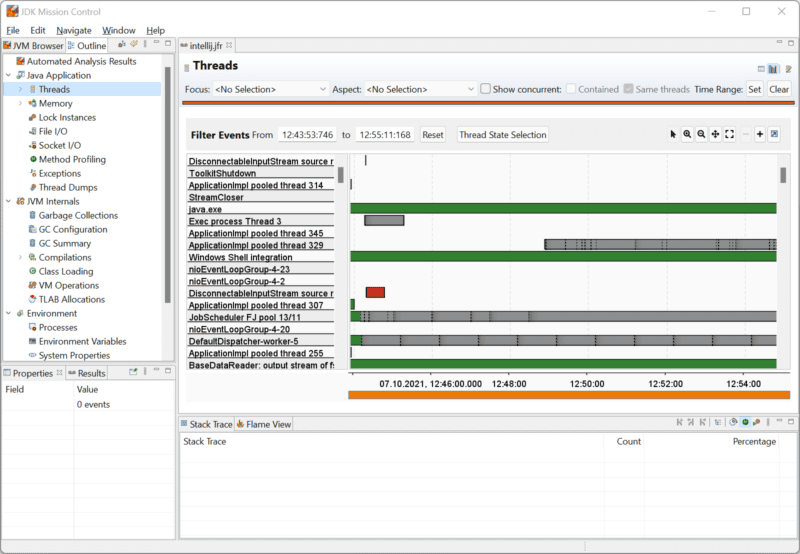
Task: Expand the Memory tree node
Action: click(x=20, y=103)
